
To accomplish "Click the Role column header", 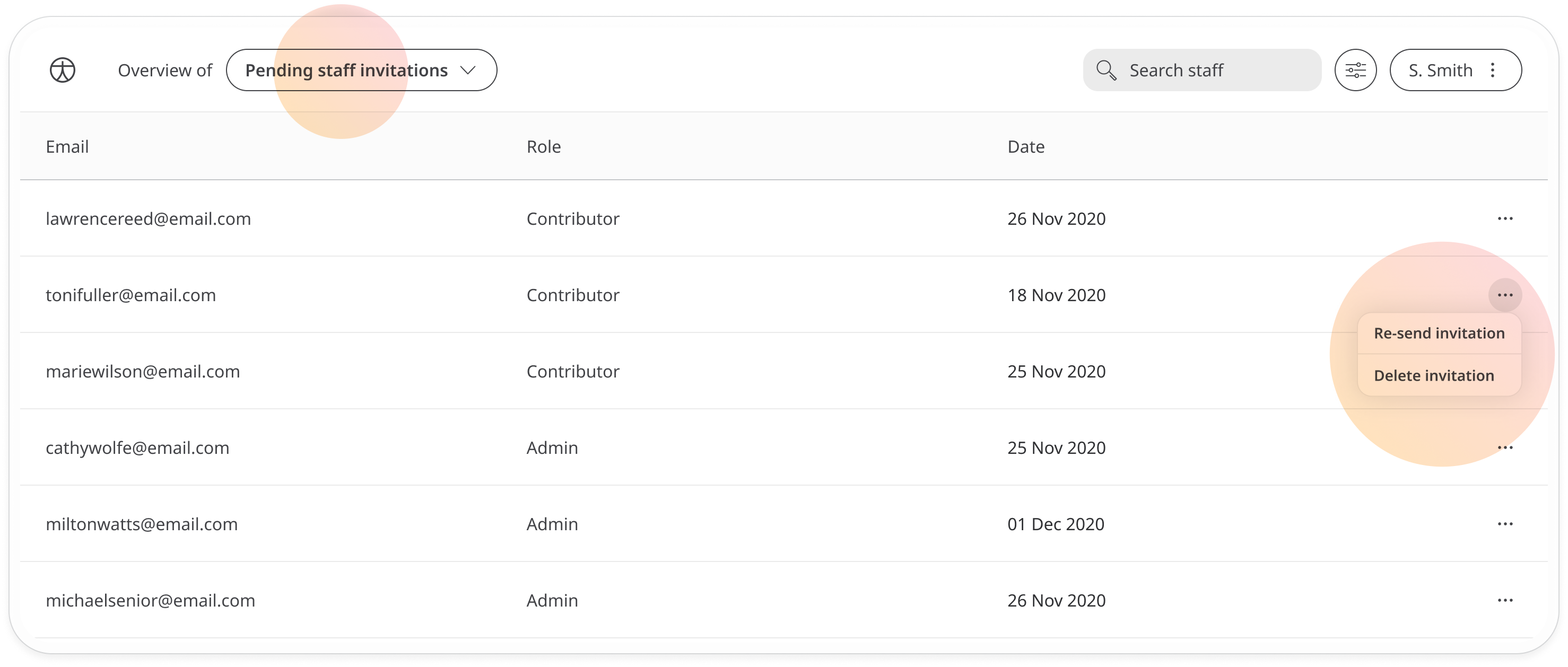I will click(544, 147).
